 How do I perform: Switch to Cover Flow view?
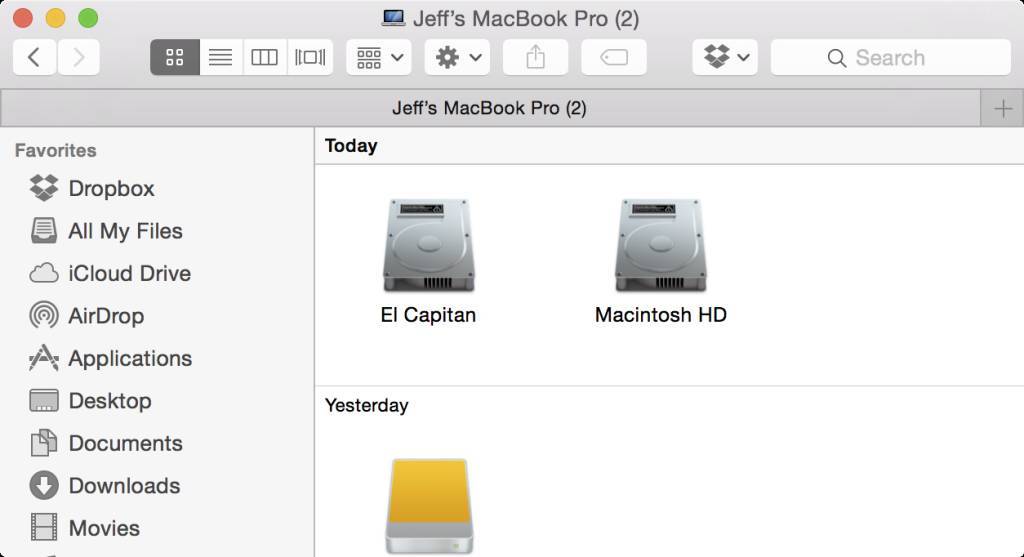coord(310,57)
